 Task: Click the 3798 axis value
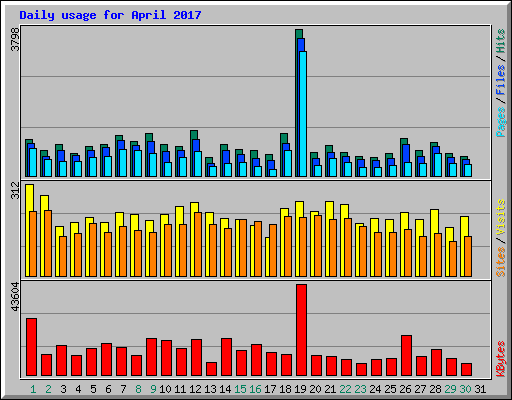(x=15, y=39)
